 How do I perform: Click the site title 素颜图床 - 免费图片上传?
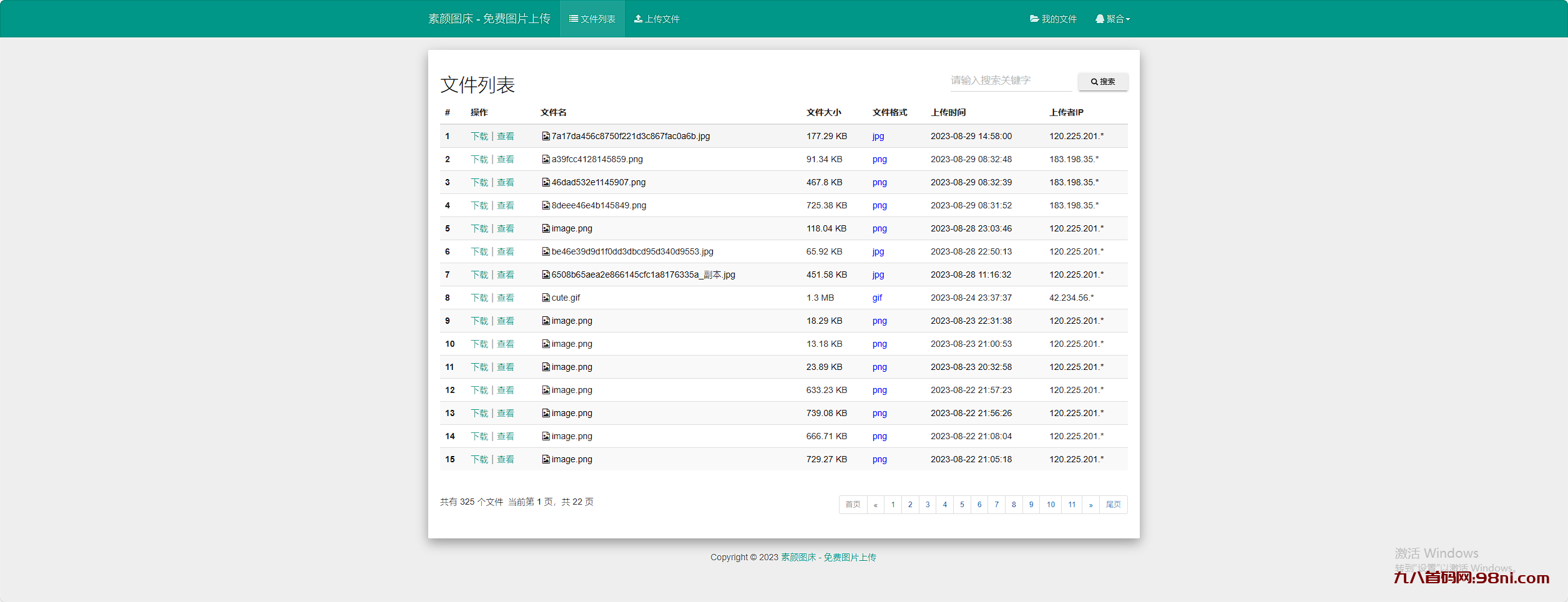(489, 19)
